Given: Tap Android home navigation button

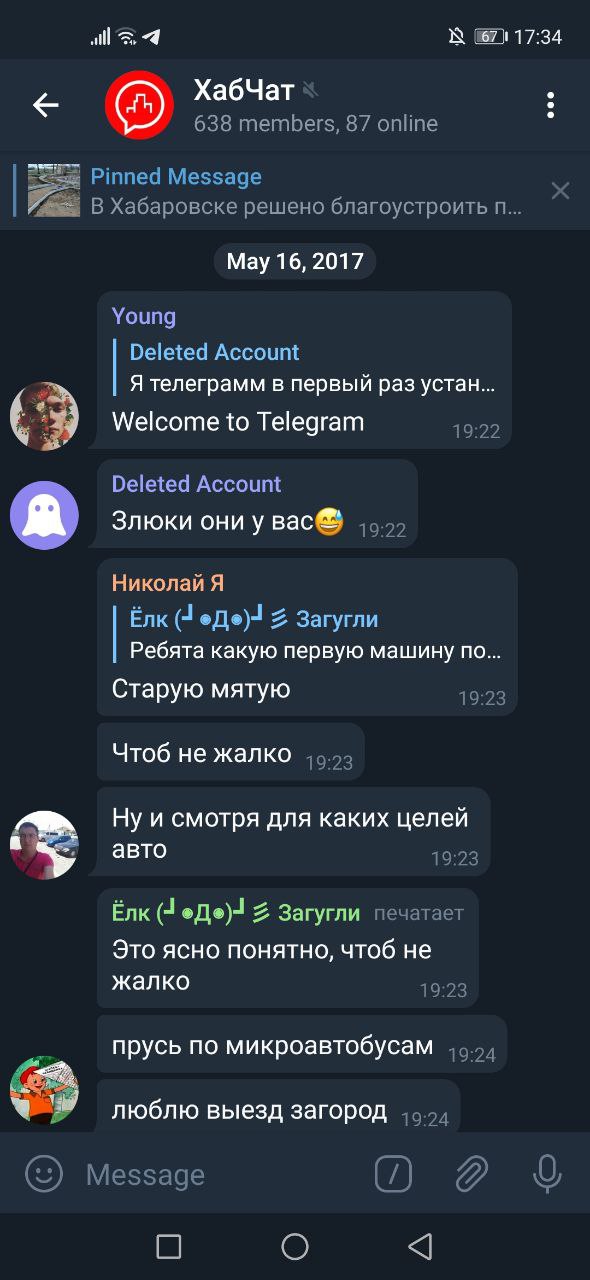Looking at the screenshot, I should click(x=295, y=1246).
